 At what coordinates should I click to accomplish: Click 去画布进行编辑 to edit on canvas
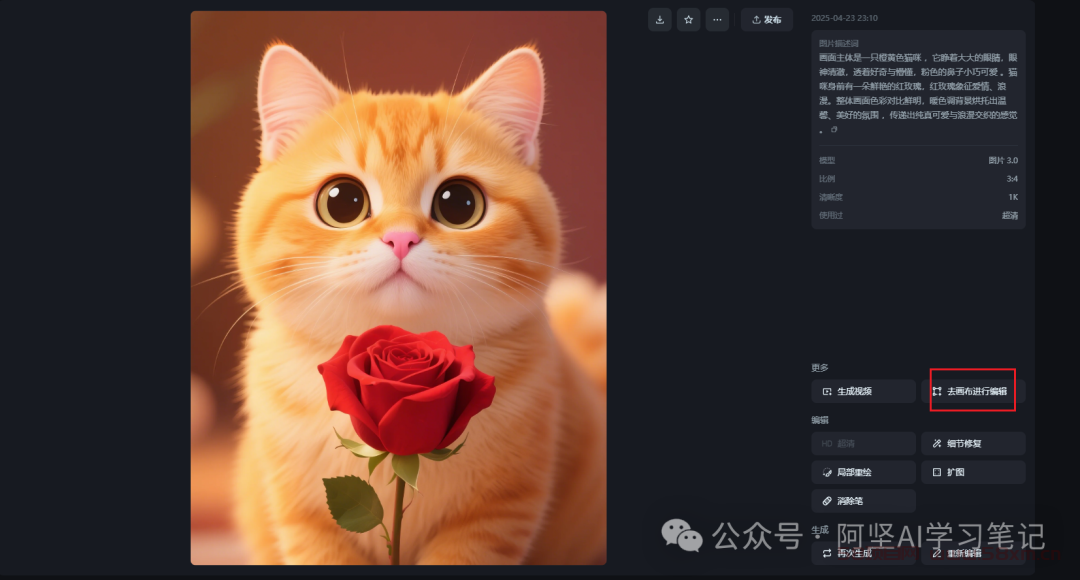pos(973,391)
